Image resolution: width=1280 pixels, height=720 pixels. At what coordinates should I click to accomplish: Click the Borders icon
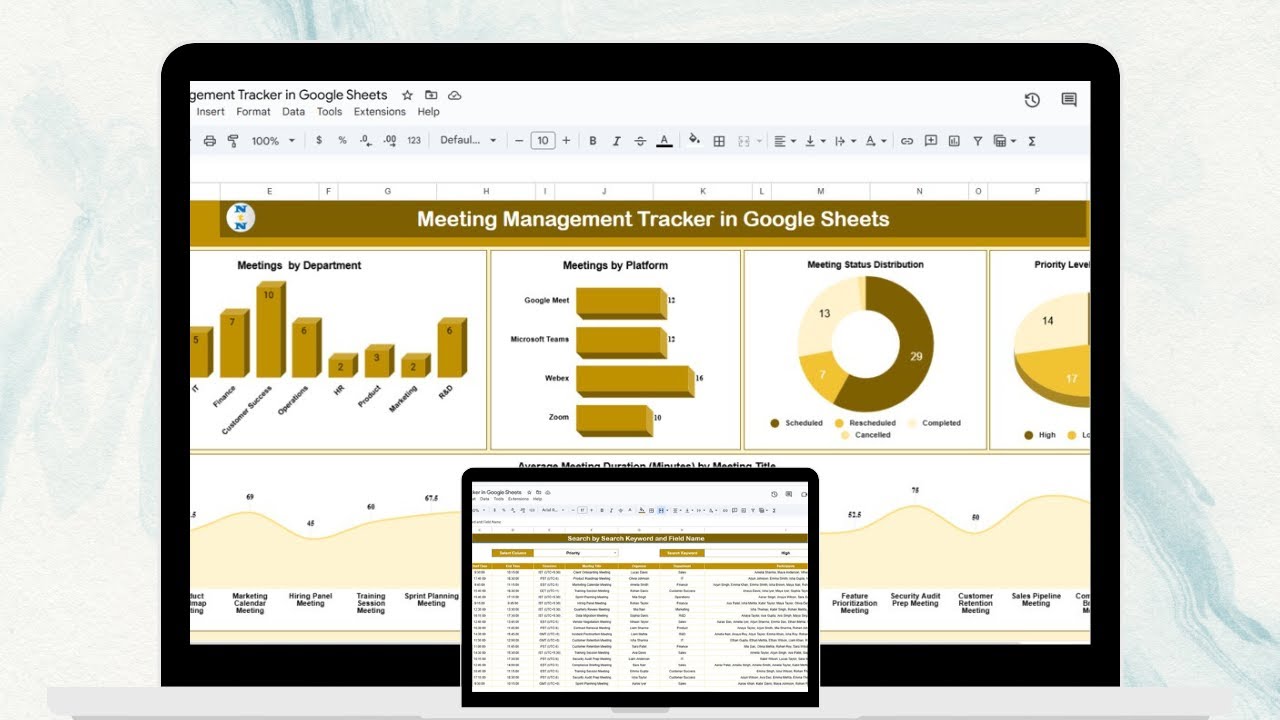click(x=719, y=141)
